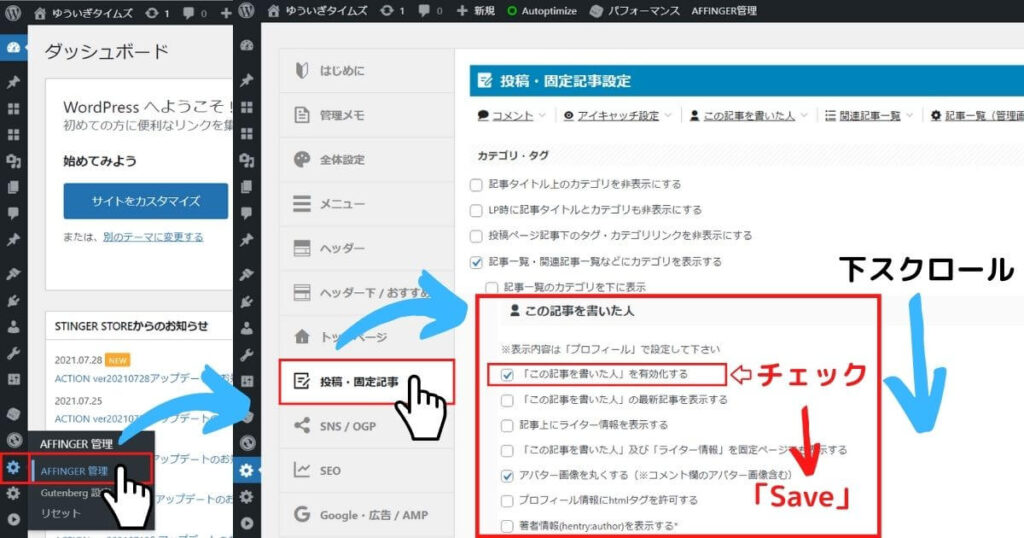Open Plugins icon in AFFINGER window sidebar

246,301
